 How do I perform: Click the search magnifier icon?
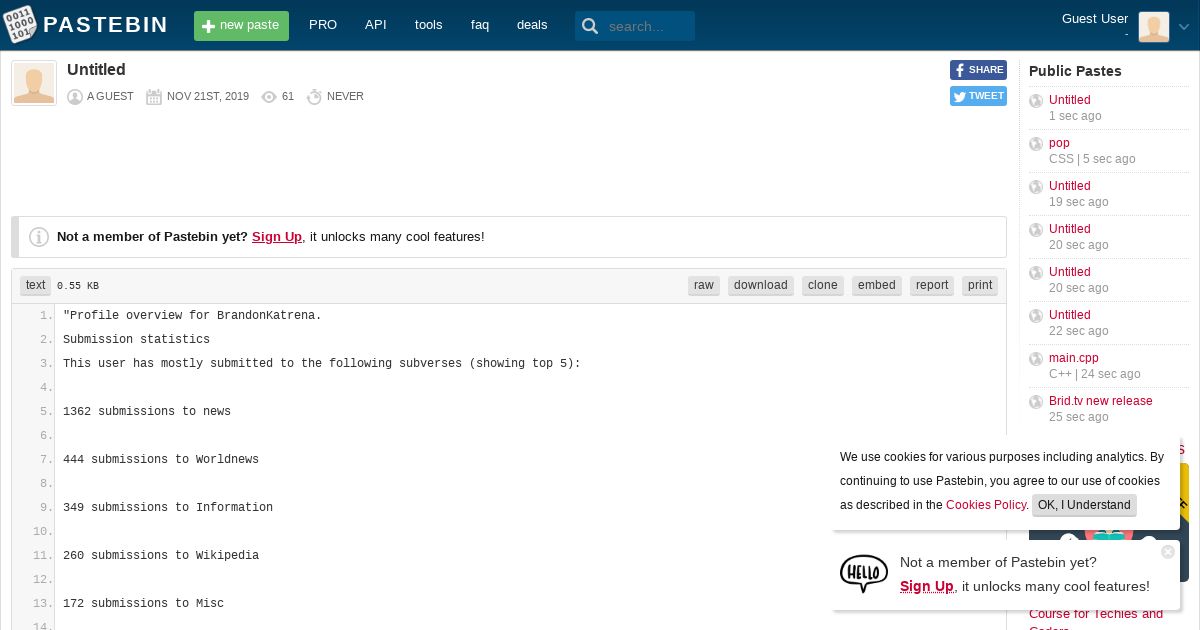coord(591,26)
